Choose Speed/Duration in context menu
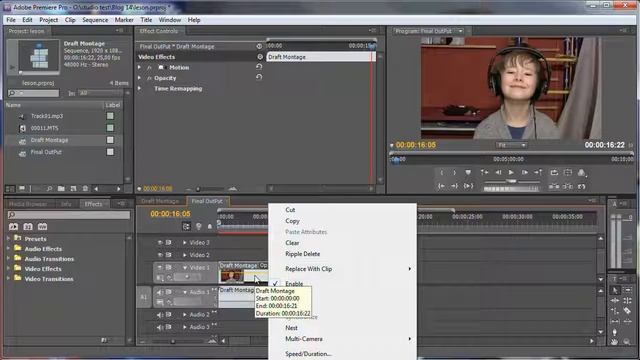Screen dimensions: 640x360 (x=308, y=354)
